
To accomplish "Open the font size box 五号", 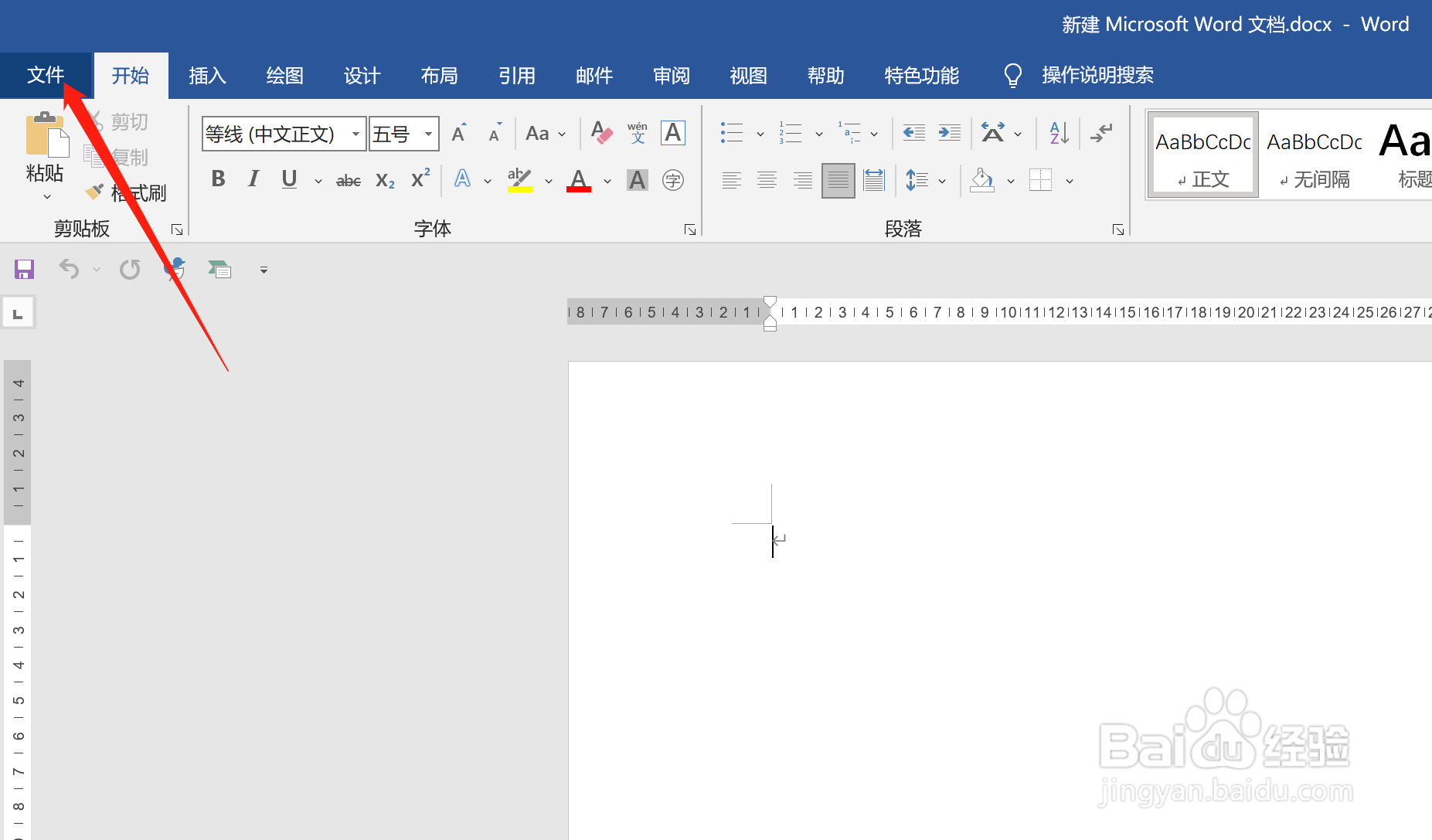I will pos(403,134).
